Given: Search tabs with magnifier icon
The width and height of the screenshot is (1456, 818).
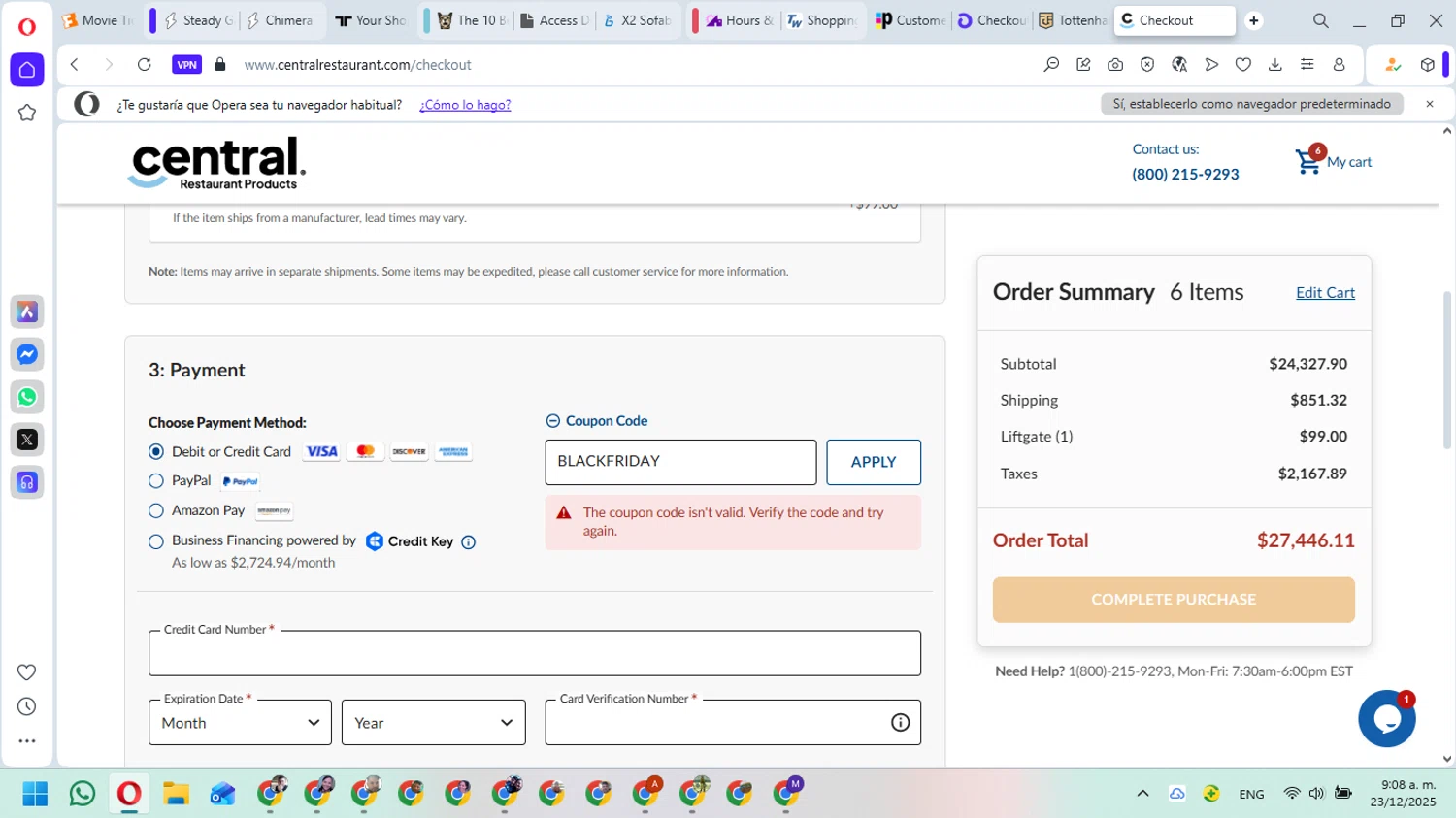Looking at the screenshot, I should click(x=1321, y=20).
